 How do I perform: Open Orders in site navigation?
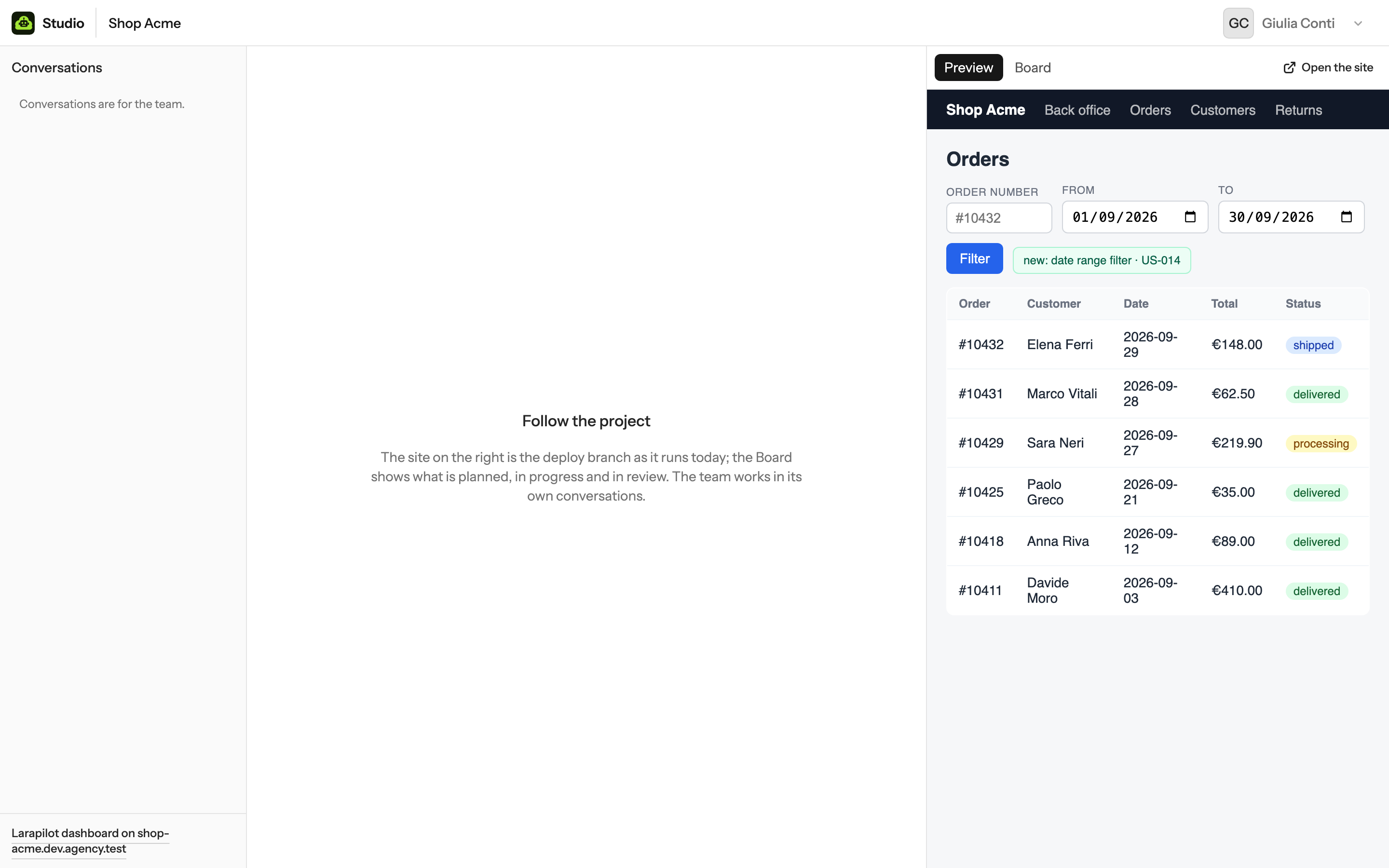pos(1150,109)
